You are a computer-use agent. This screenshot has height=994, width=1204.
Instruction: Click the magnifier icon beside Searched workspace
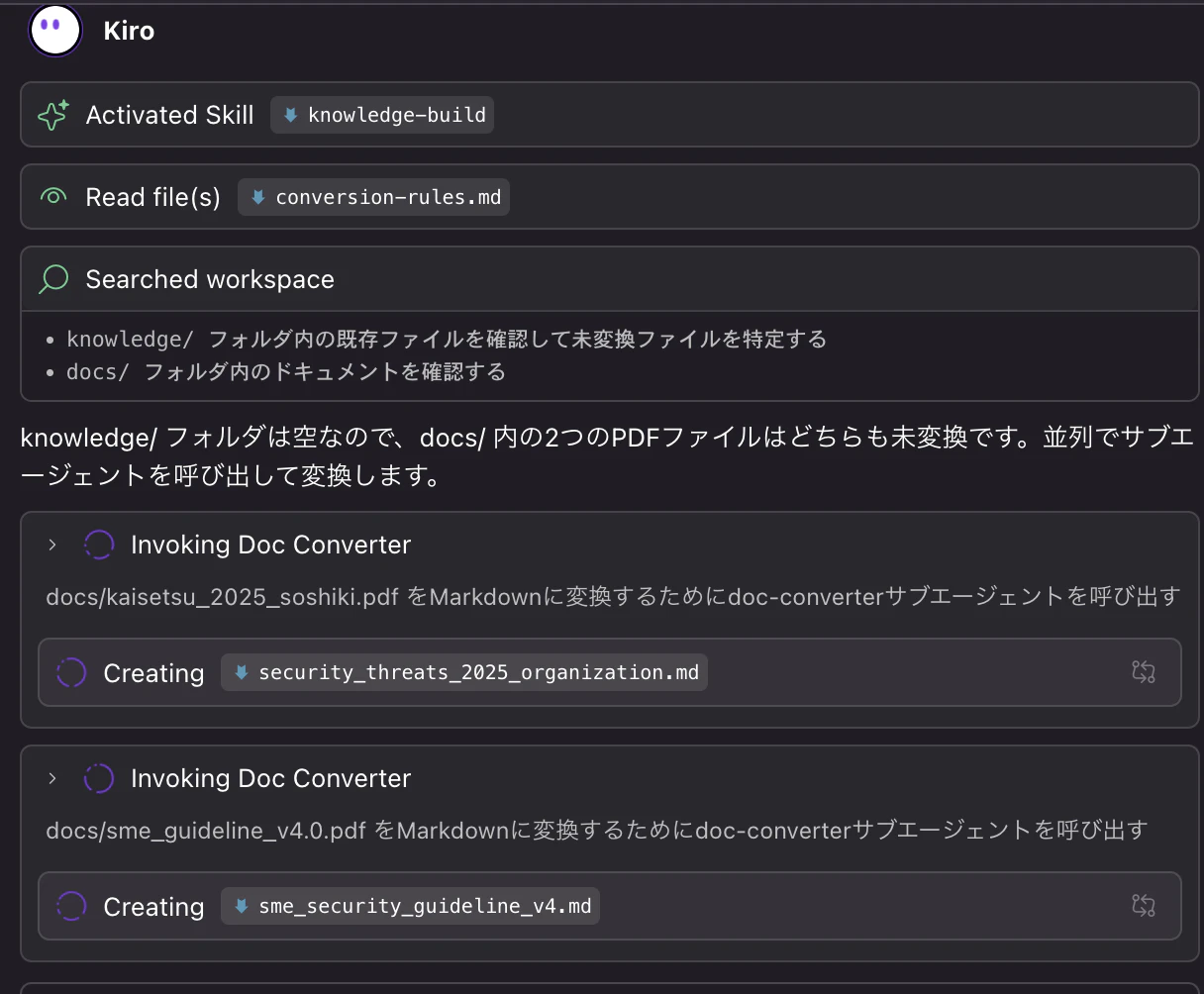[x=52, y=279]
